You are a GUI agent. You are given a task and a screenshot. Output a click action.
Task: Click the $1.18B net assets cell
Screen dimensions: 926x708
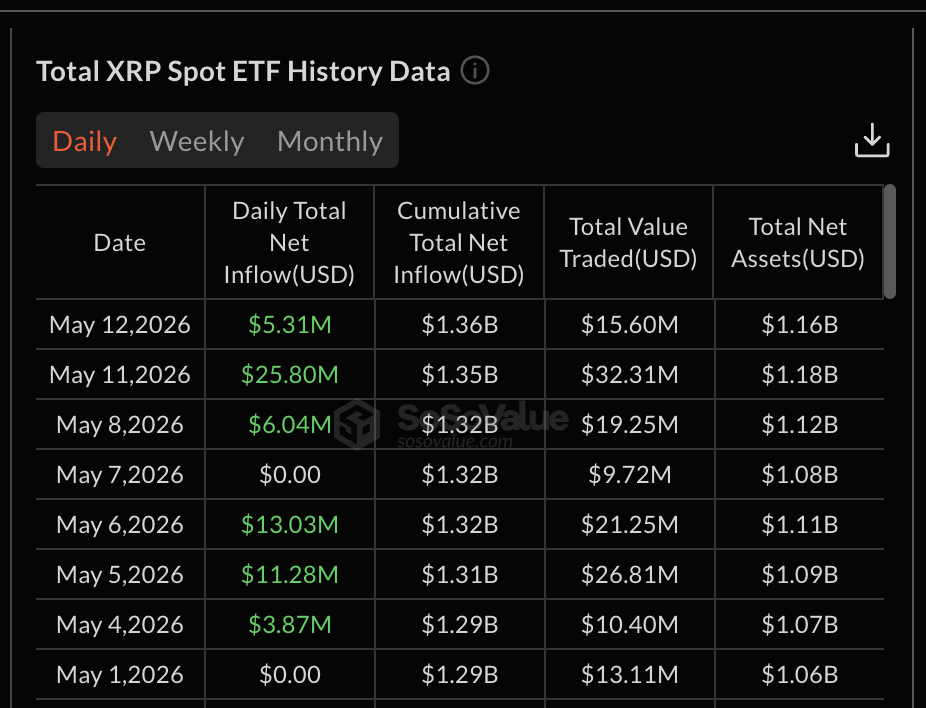pyautogui.click(x=800, y=374)
